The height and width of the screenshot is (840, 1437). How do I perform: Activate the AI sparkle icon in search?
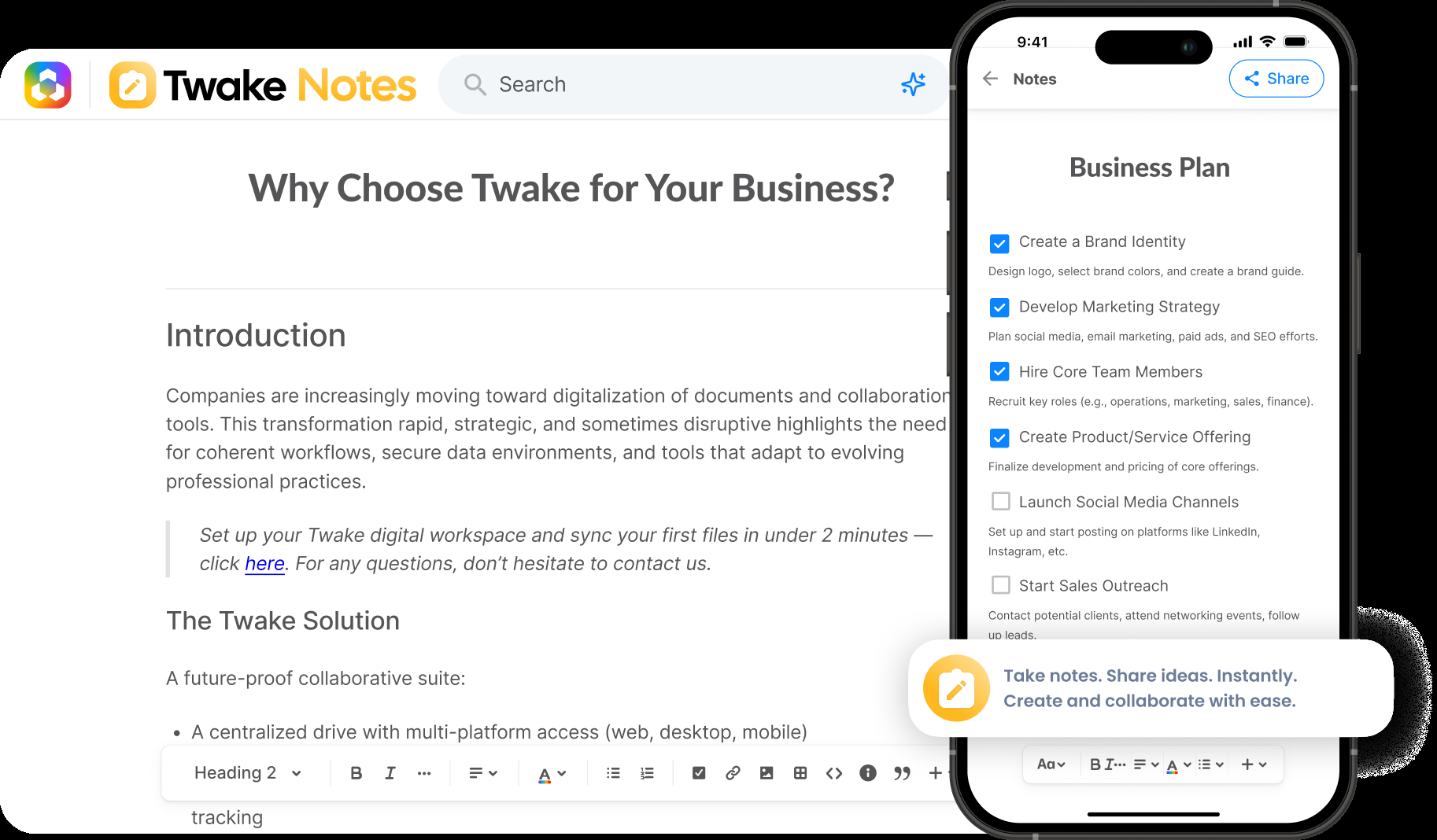click(913, 84)
